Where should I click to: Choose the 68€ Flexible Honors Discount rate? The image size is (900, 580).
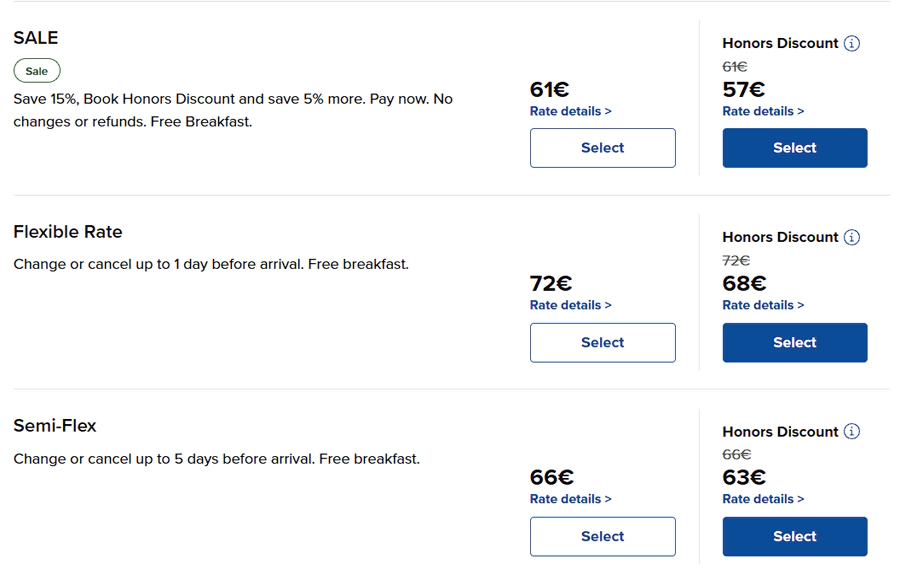(x=794, y=342)
